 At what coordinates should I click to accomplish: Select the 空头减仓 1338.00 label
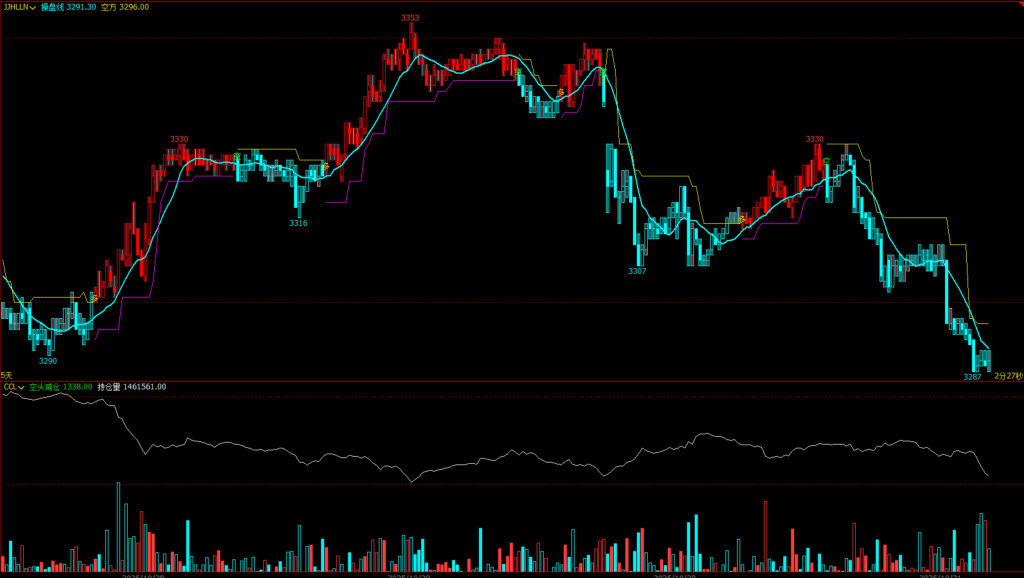click(60, 386)
